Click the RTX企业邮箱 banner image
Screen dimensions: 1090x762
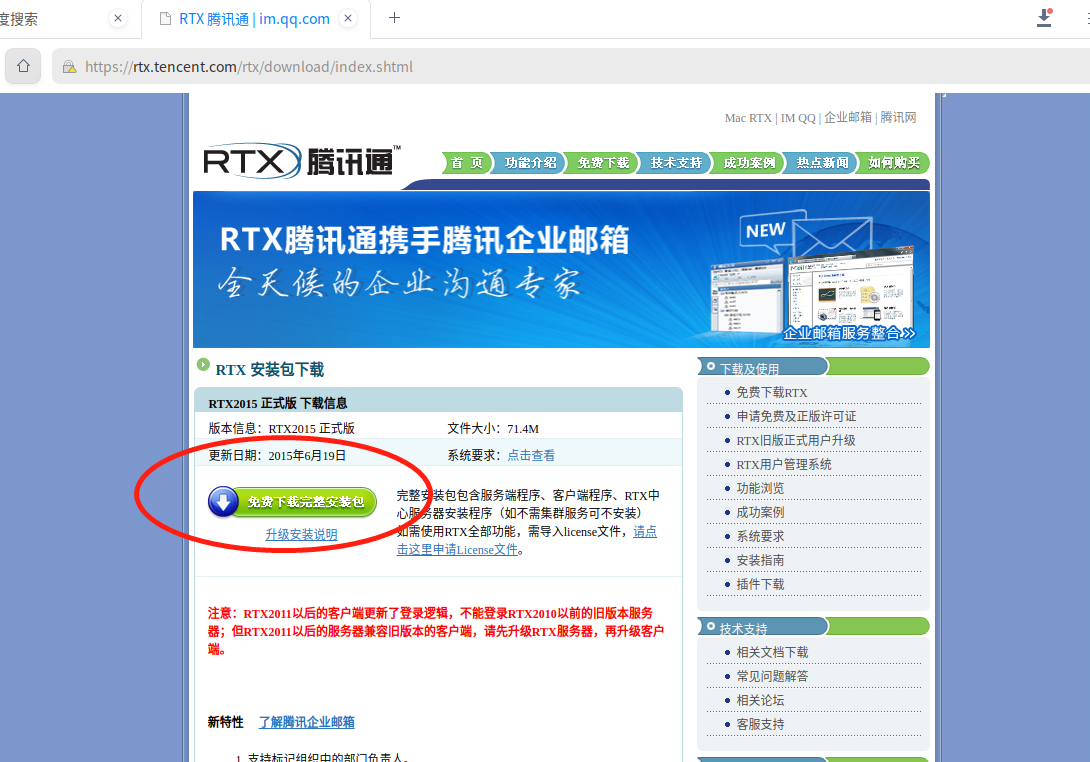(561, 270)
